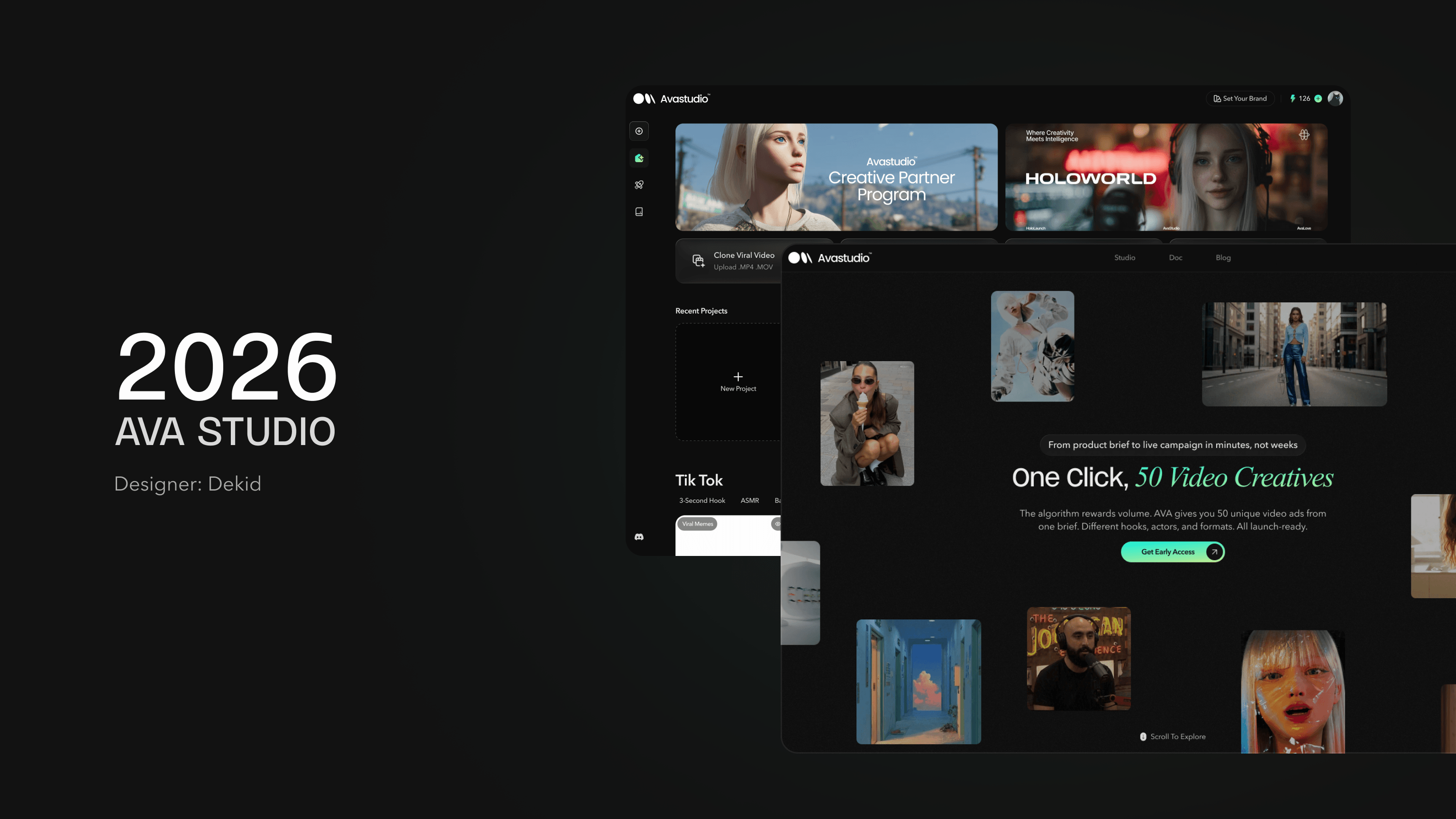
Task: Select the 3-Second Hook tab
Action: [x=702, y=501]
